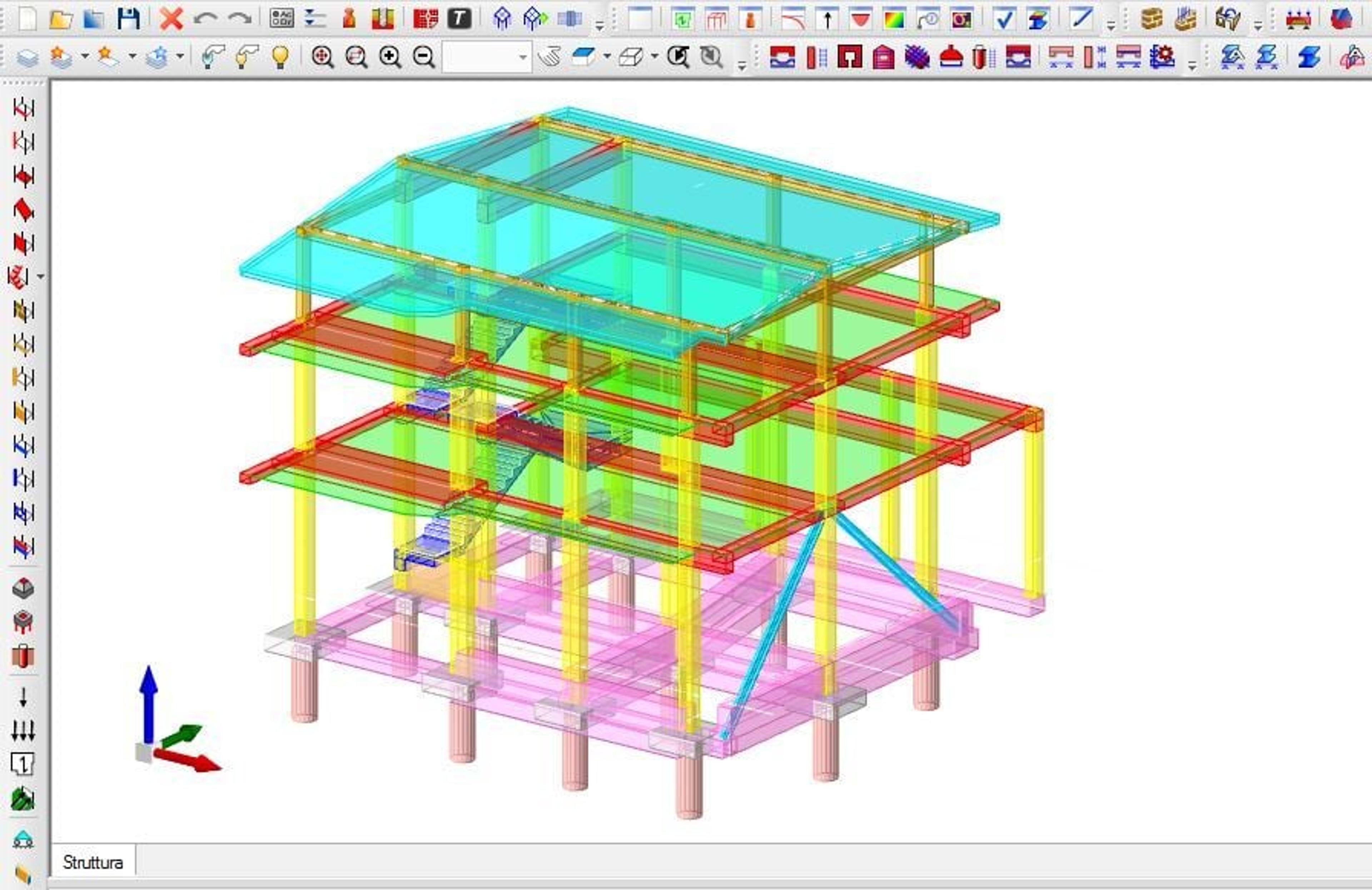Click the blue node with green arrow icon
Image resolution: width=1372 pixels, height=890 pixels.
pyautogui.click(x=536, y=19)
